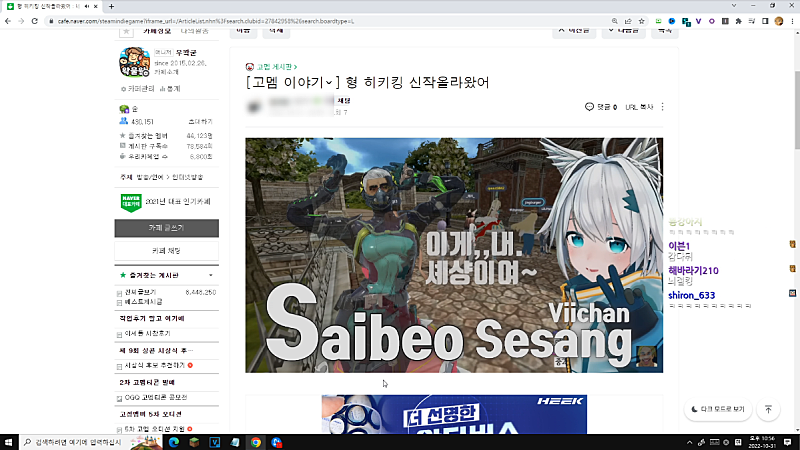Click the address bar URL field

327,21
